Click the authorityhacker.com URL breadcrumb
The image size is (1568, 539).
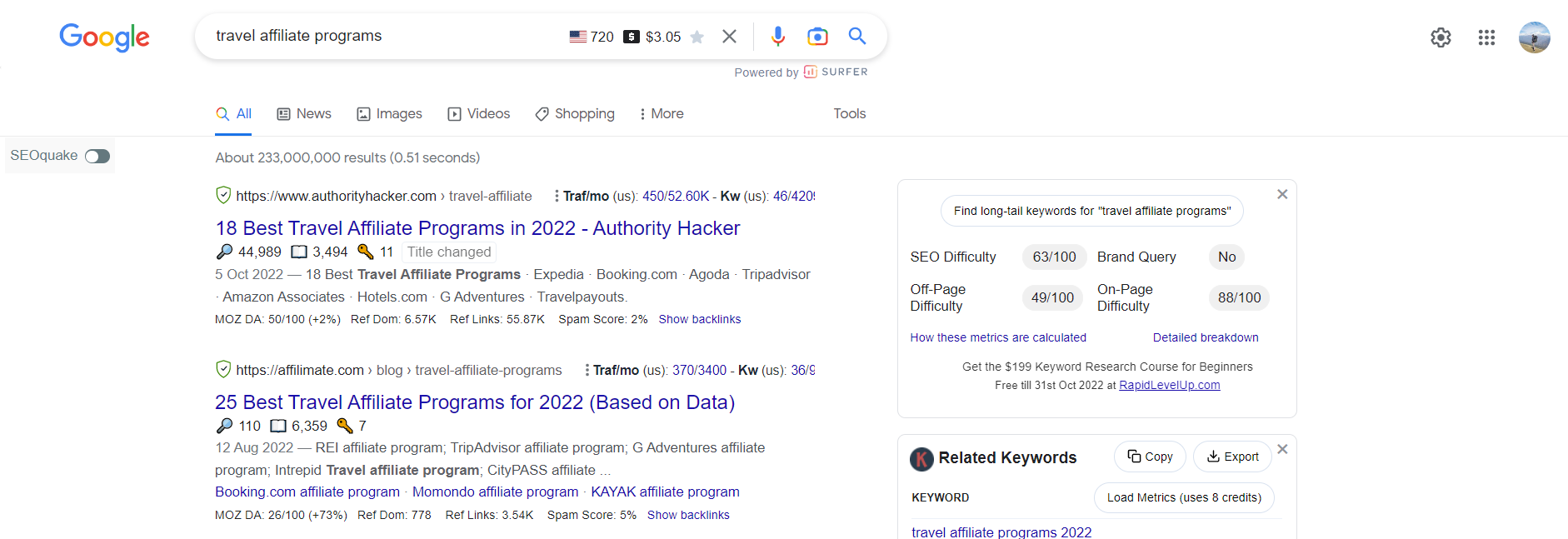[x=384, y=196]
